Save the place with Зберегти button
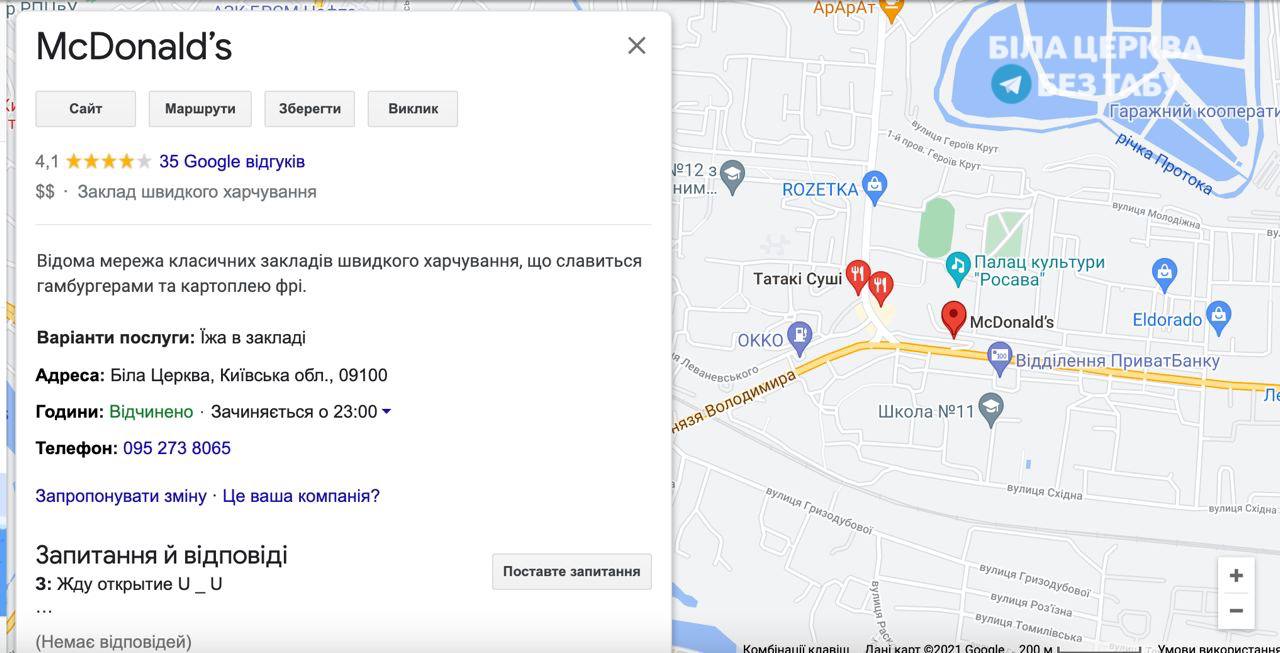 coord(310,109)
